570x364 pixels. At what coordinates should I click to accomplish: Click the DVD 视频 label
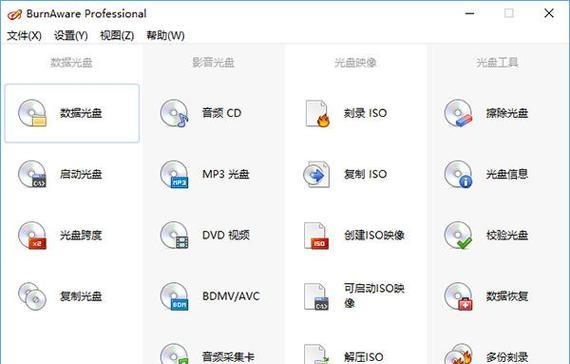click(x=226, y=235)
